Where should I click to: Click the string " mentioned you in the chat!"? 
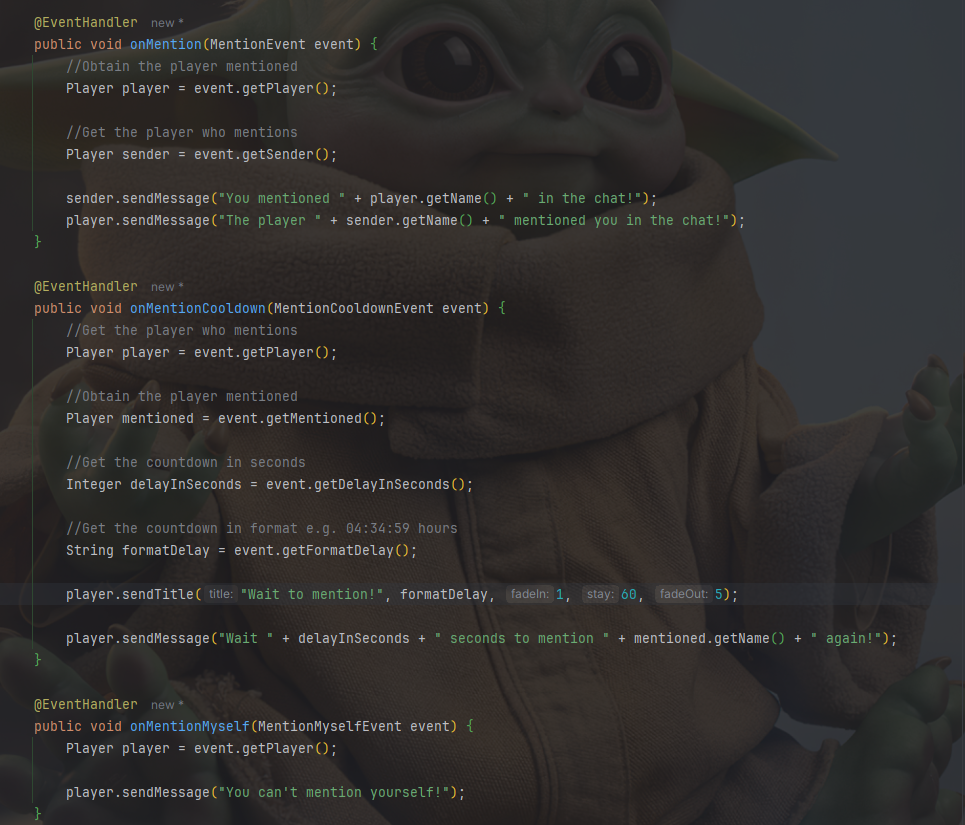[x=614, y=220]
